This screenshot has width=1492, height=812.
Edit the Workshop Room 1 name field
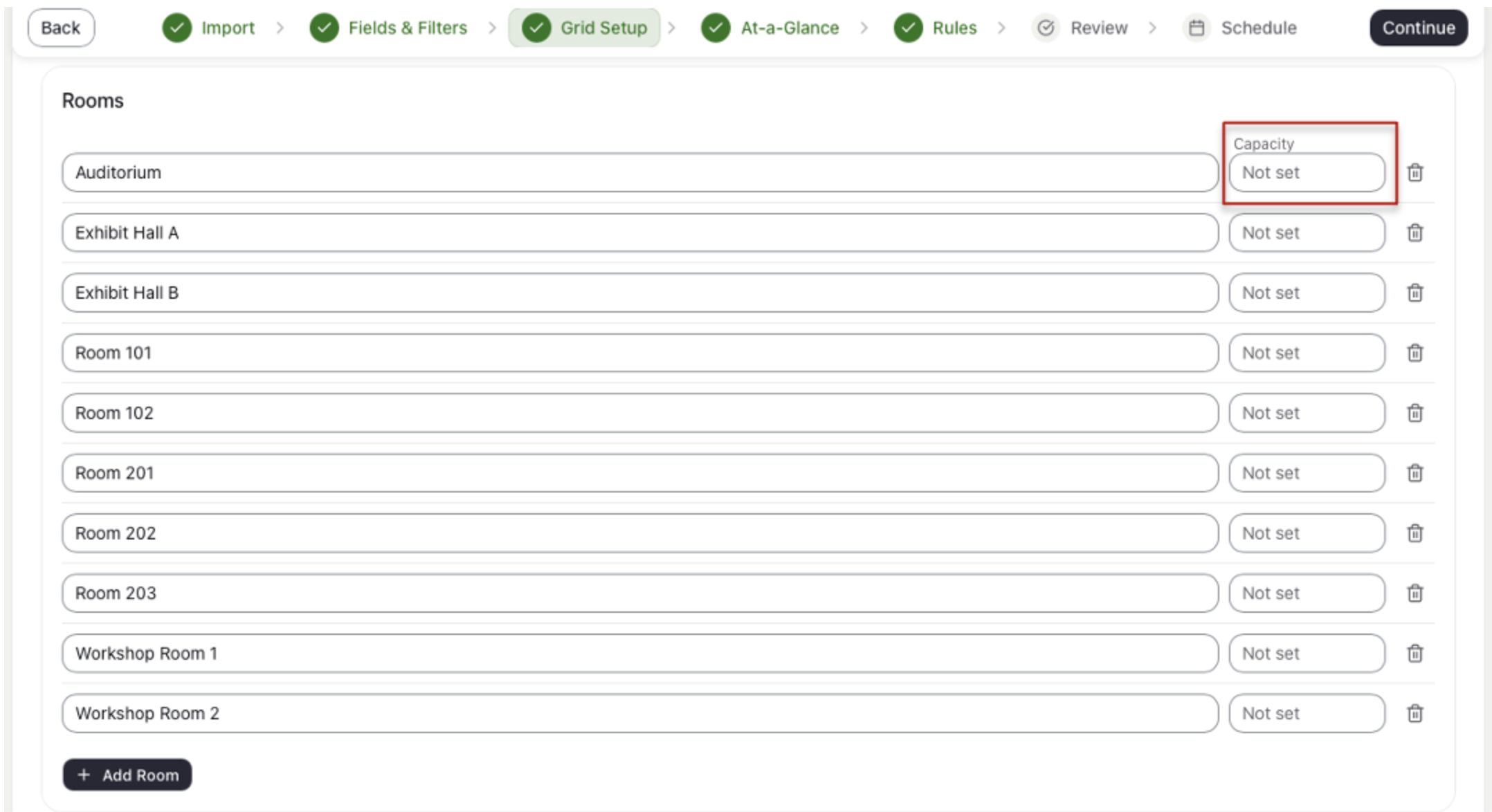[640, 654]
